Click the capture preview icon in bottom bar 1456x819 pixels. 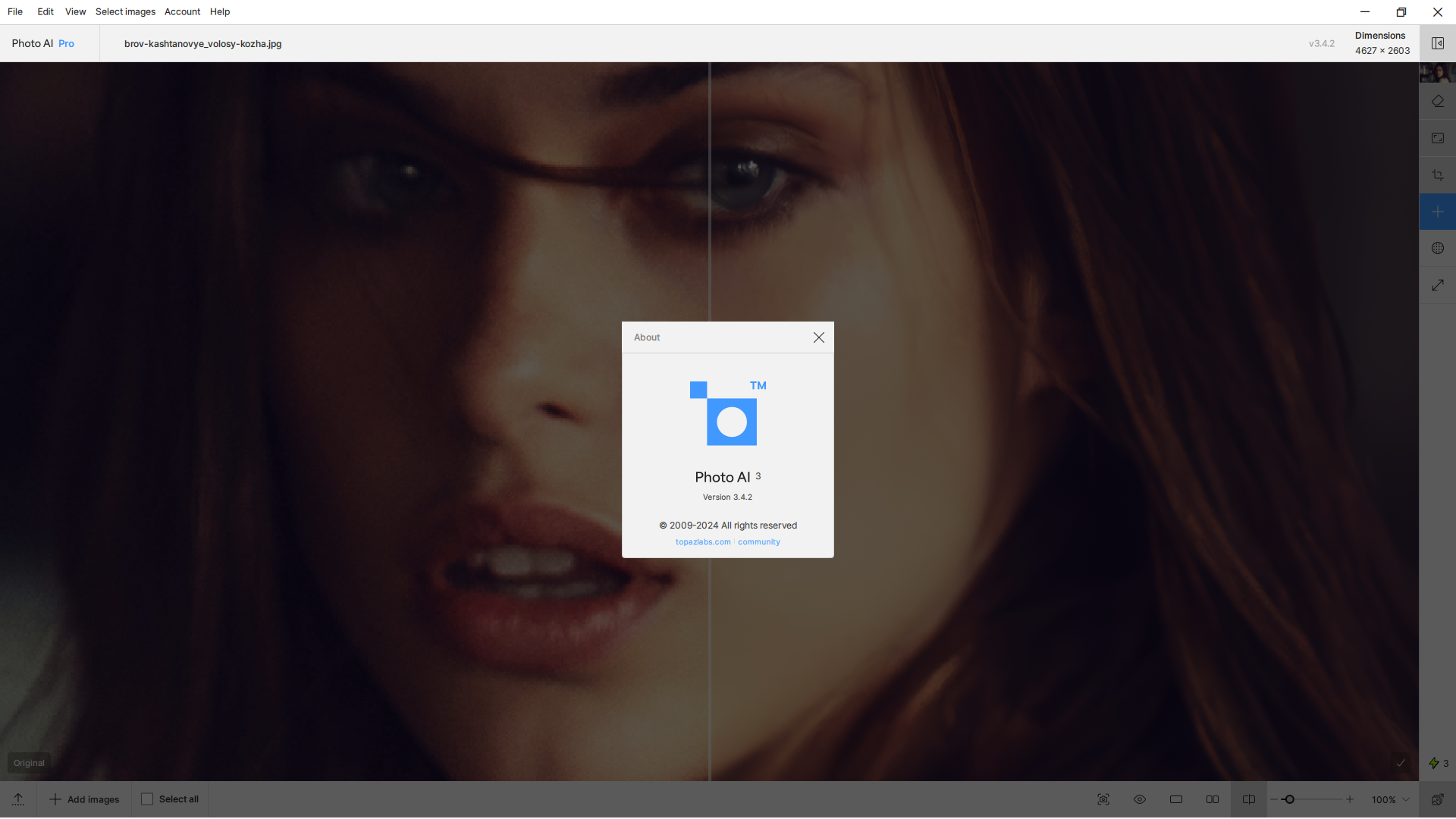(x=1103, y=799)
